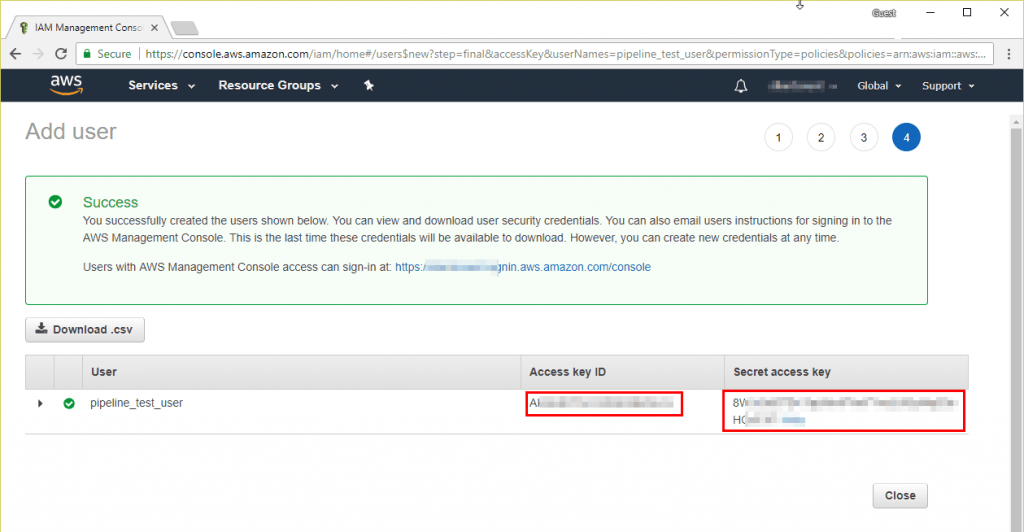This screenshot has width=1024, height=532.
Task: Open the Resource Groups dropdown
Action: [277, 86]
